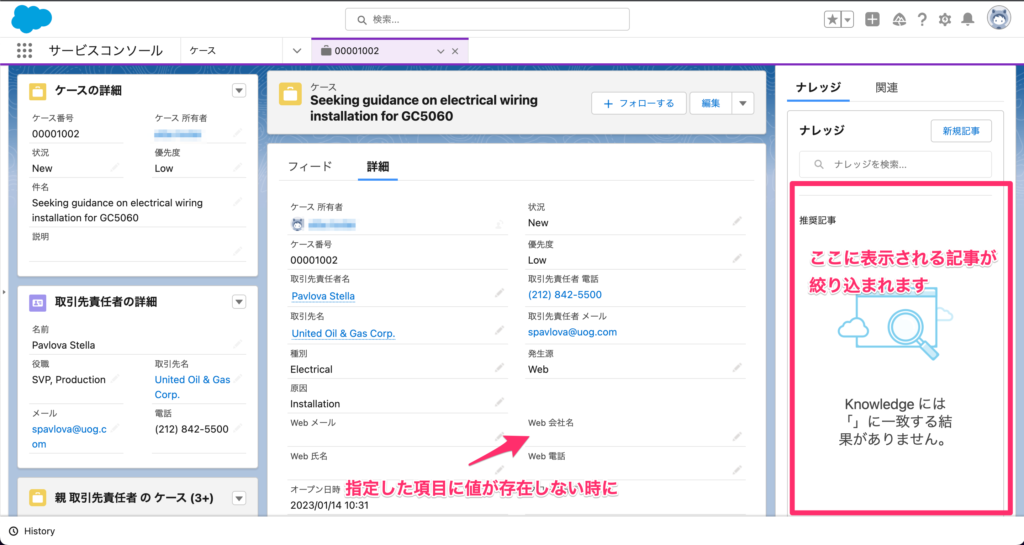Click the ナレッジを検索 search field
1024x545 pixels.
[895, 164]
